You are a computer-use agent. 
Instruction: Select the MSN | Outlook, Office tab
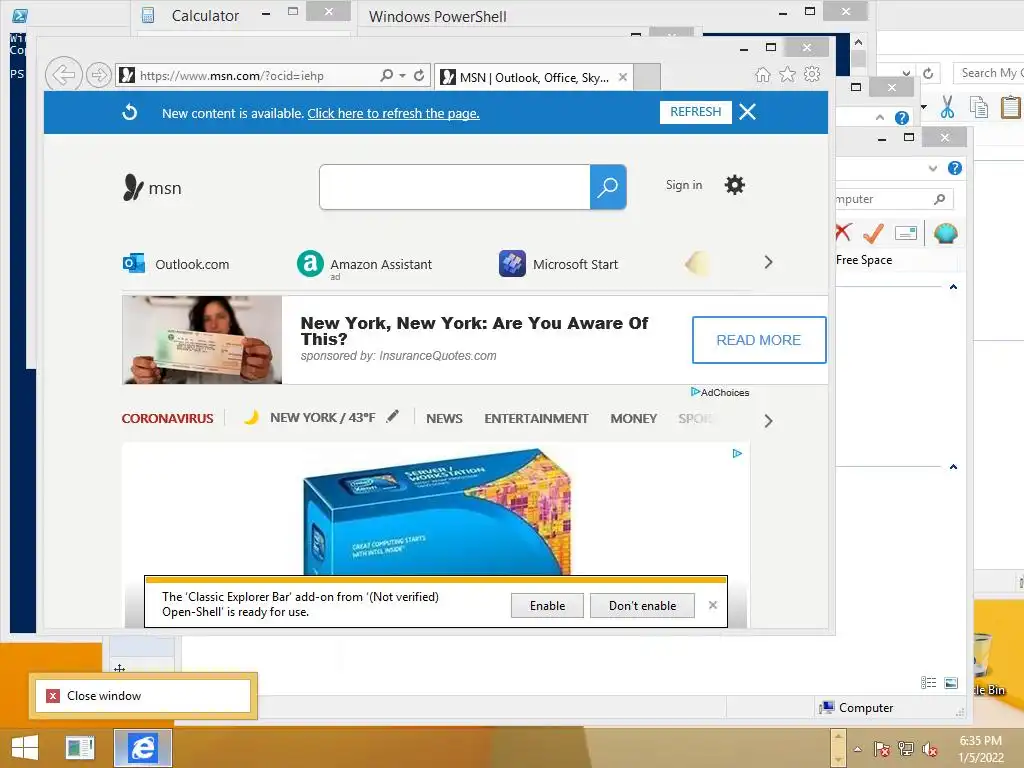[x=534, y=77]
